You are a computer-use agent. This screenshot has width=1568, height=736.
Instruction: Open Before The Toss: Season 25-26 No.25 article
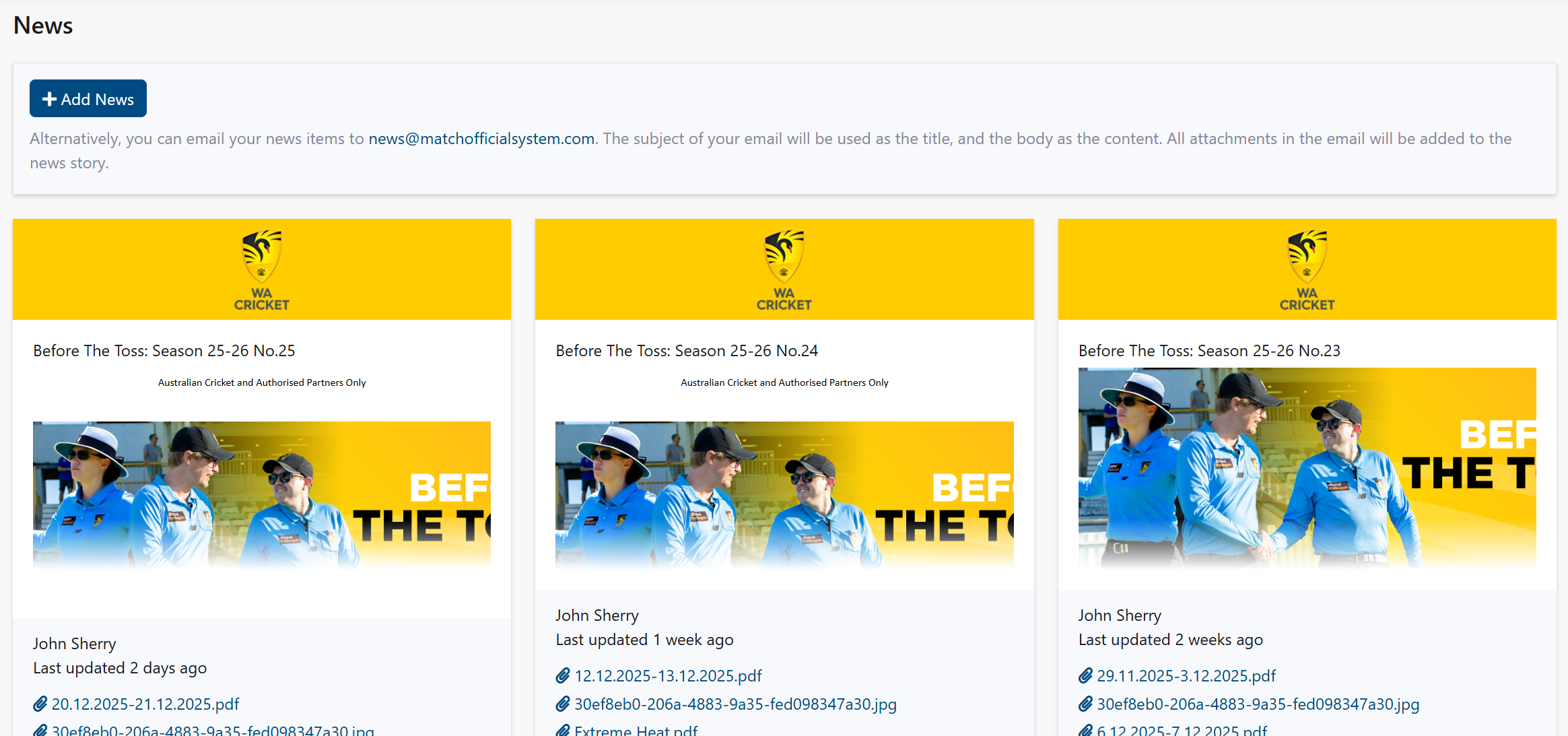tap(164, 350)
